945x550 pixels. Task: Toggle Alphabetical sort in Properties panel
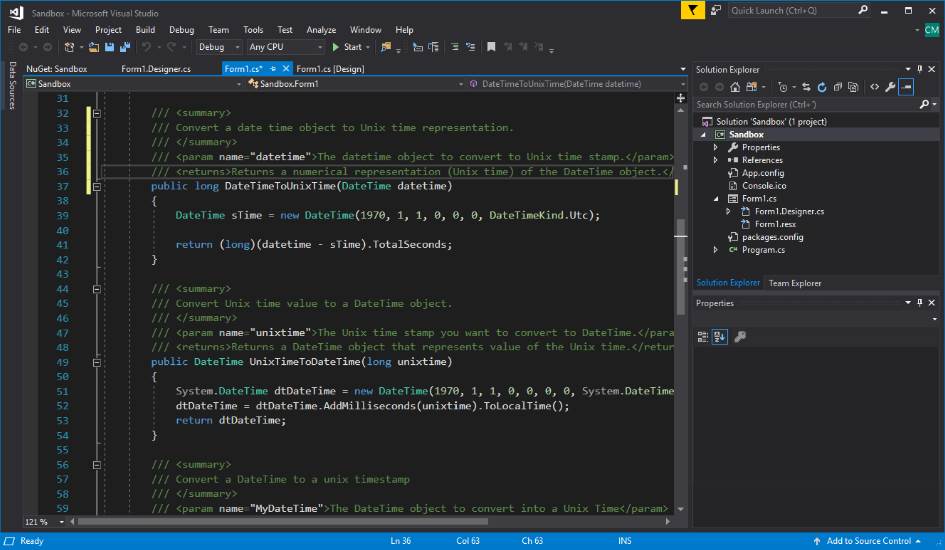tap(719, 337)
